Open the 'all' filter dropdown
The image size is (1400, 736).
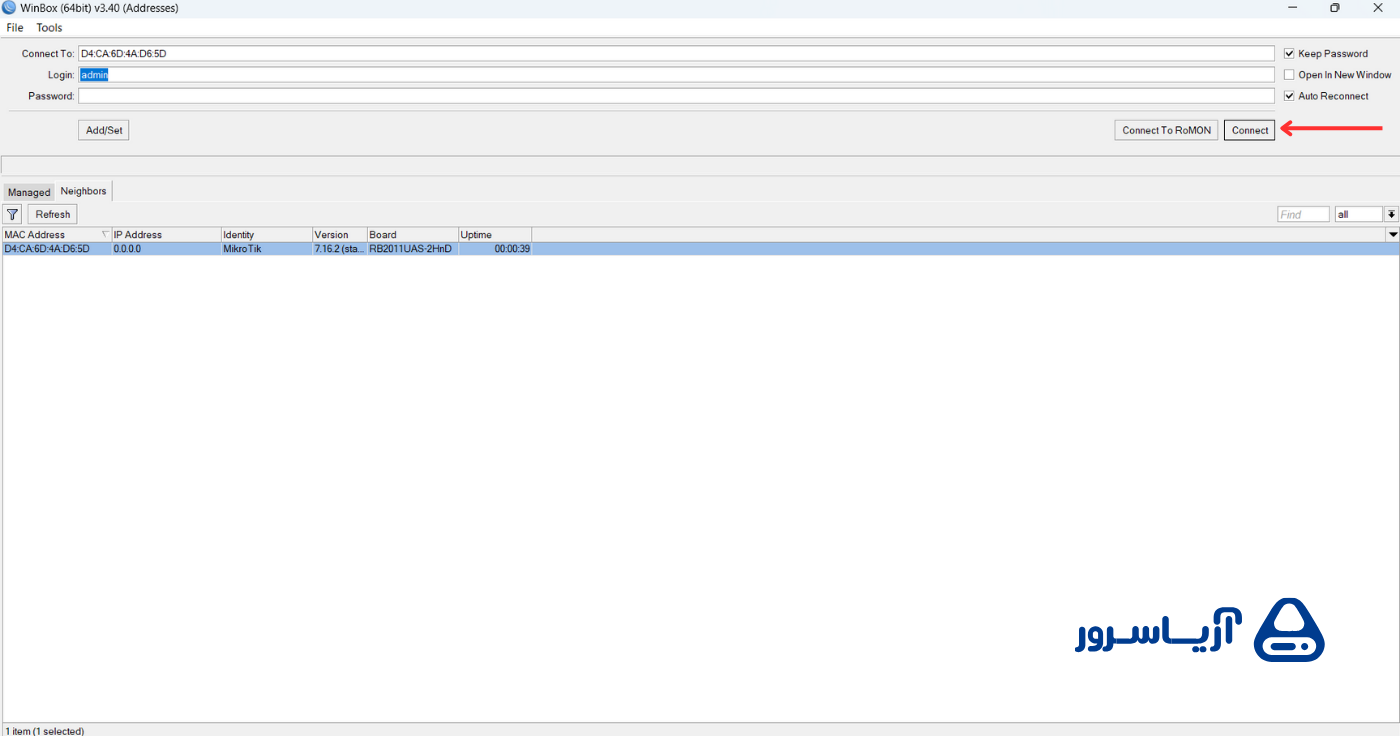[x=1390, y=214]
